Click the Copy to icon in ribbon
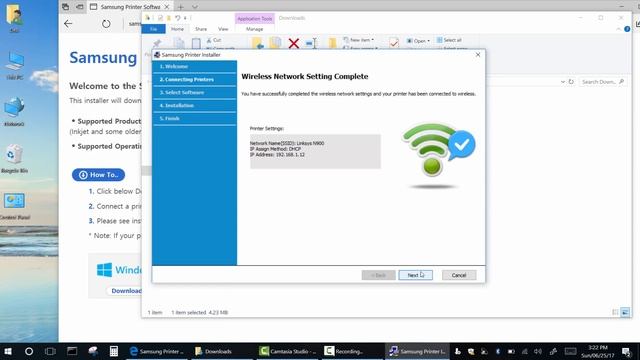 click(x=275, y=43)
